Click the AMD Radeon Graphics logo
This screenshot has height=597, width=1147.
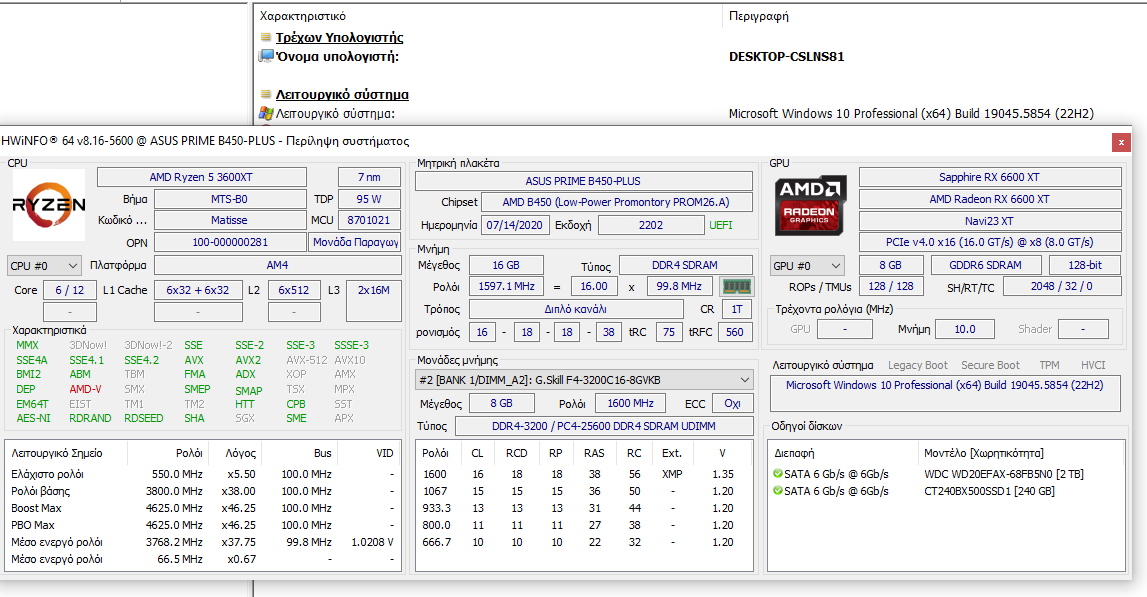(810, 205)
